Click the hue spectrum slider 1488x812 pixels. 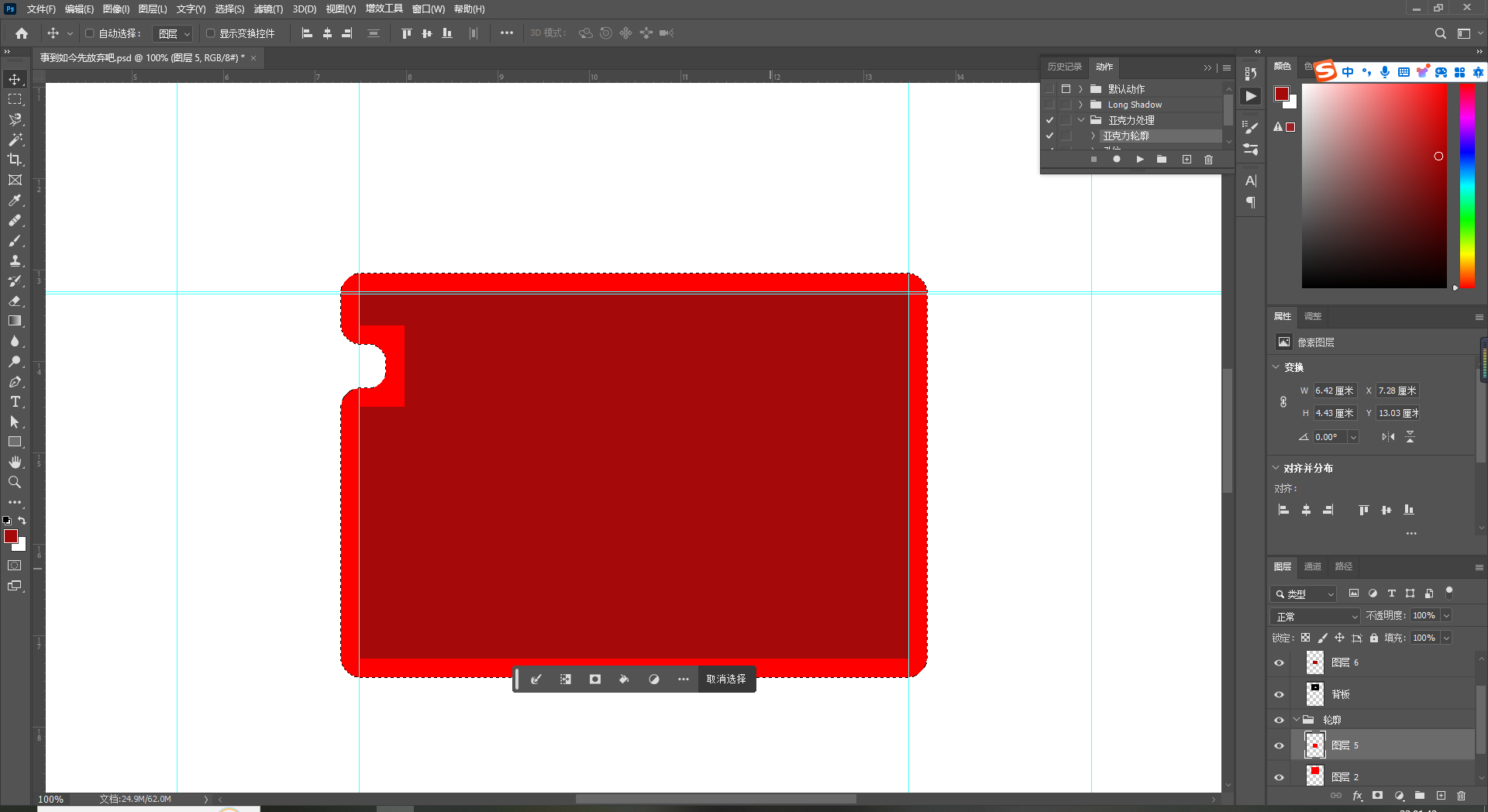click(1467, 184)
